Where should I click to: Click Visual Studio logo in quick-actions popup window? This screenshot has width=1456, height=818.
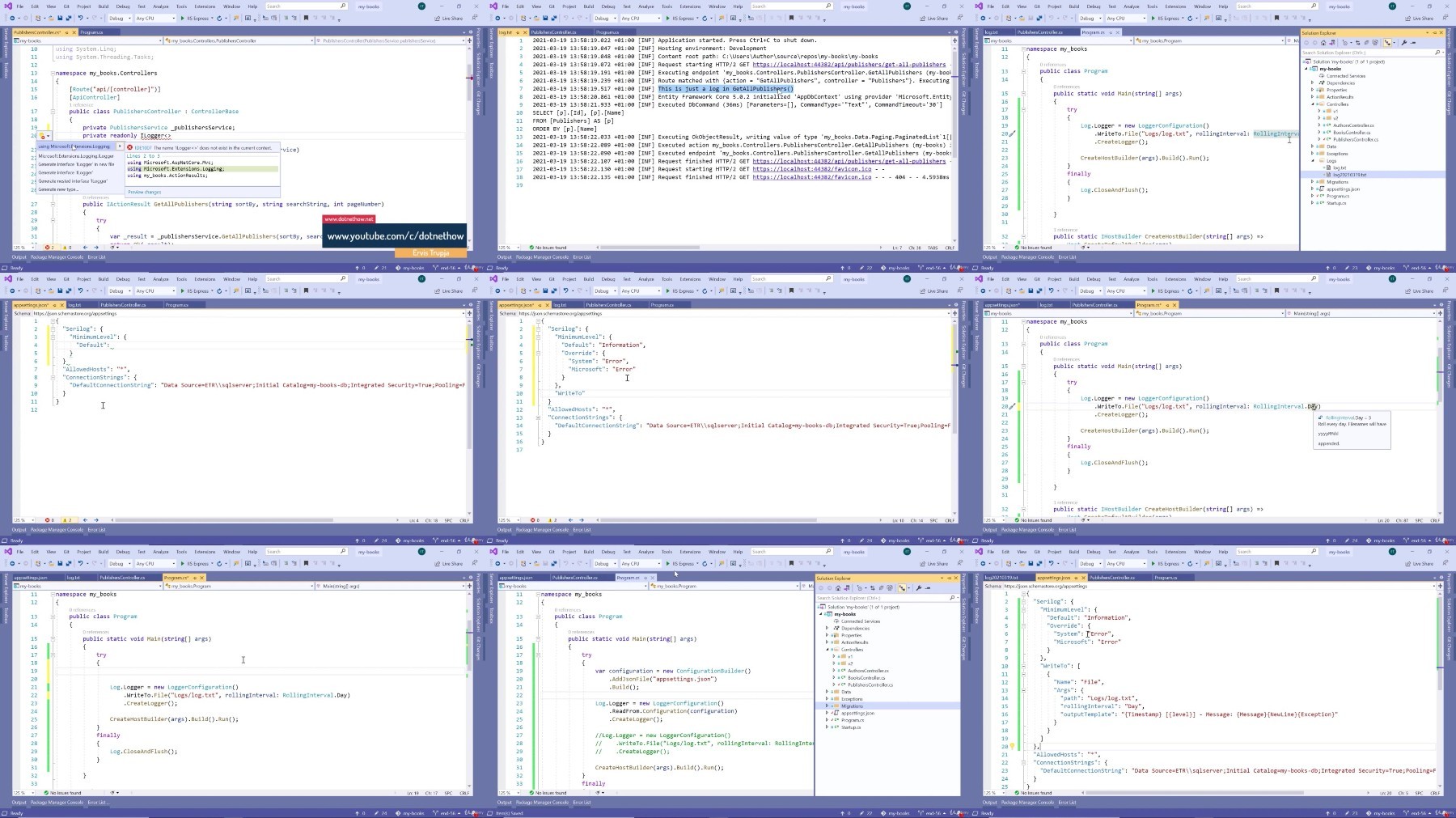[8, 6]
